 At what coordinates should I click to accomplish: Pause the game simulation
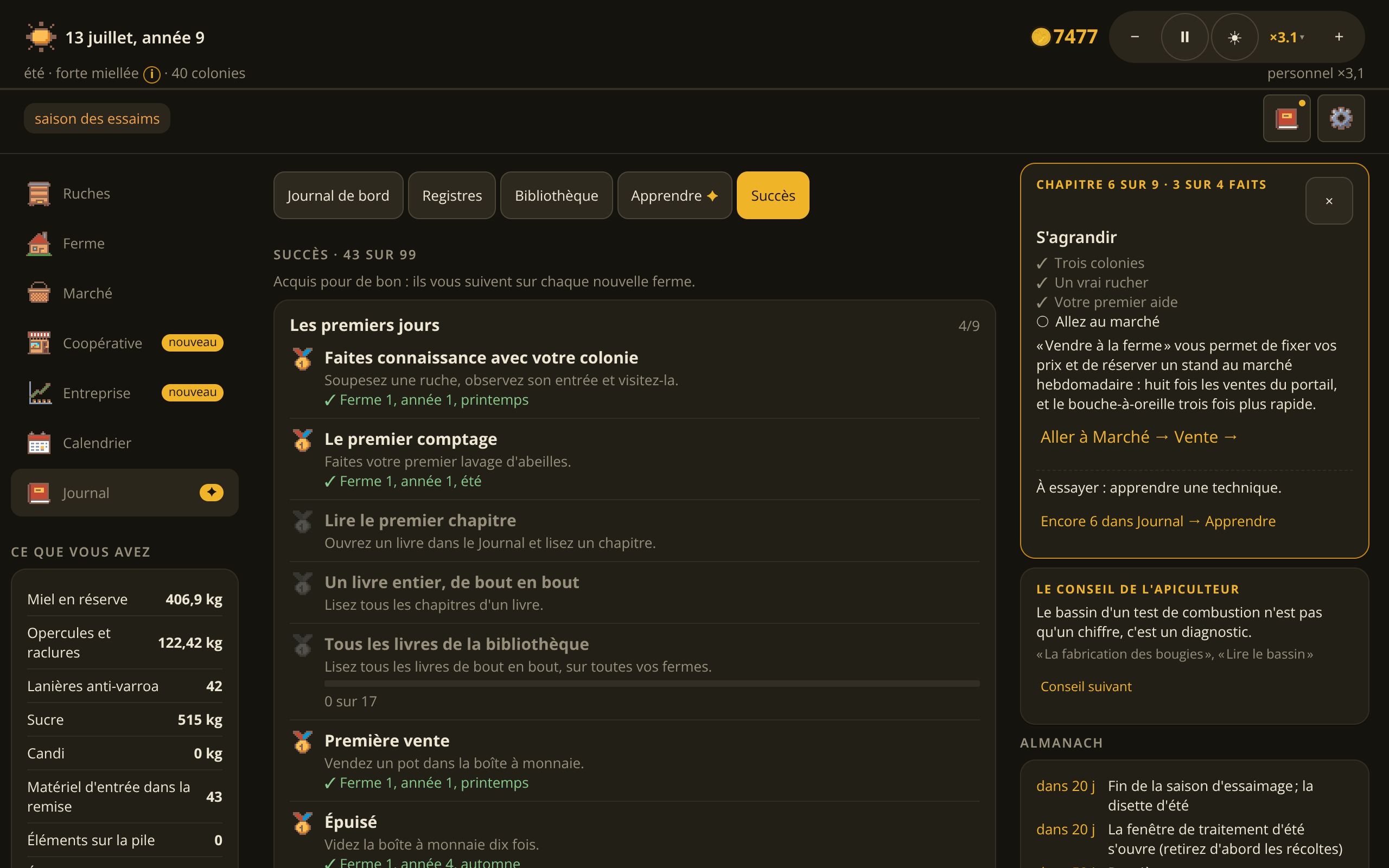click(1184, 37)
